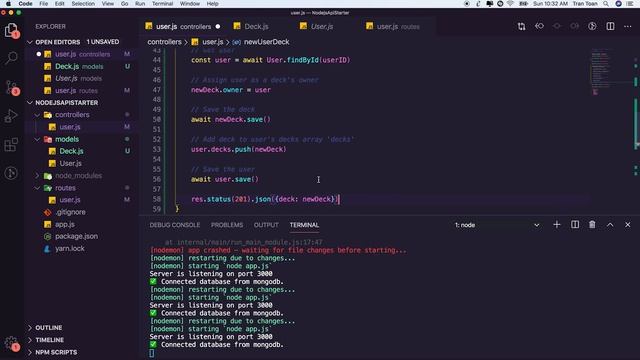Viewport: 640px width, 360px height.
Task: Open the Go menu
Action: pyautogui.click(x=124, y=4)
